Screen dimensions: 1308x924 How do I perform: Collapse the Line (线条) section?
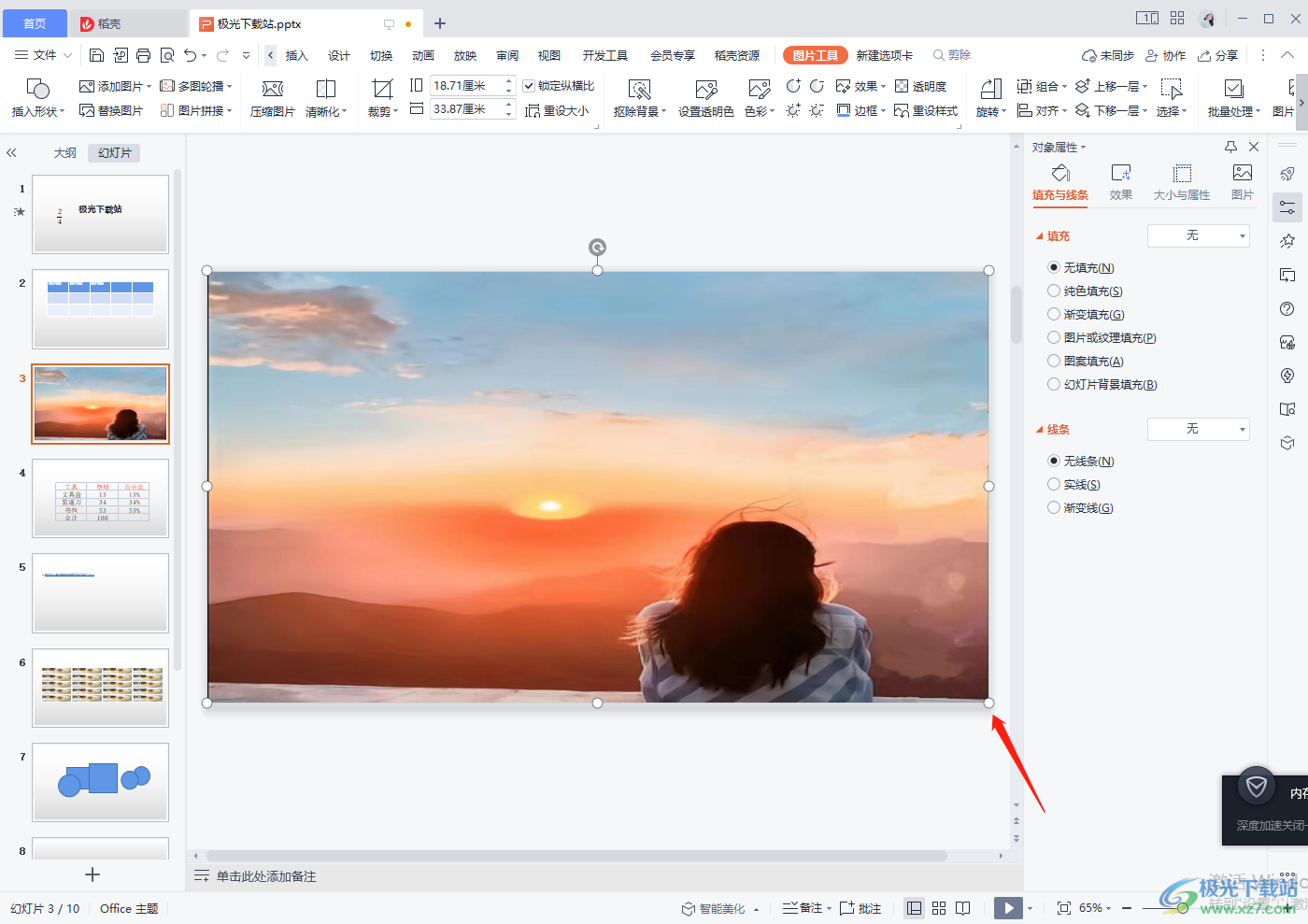1040,430
